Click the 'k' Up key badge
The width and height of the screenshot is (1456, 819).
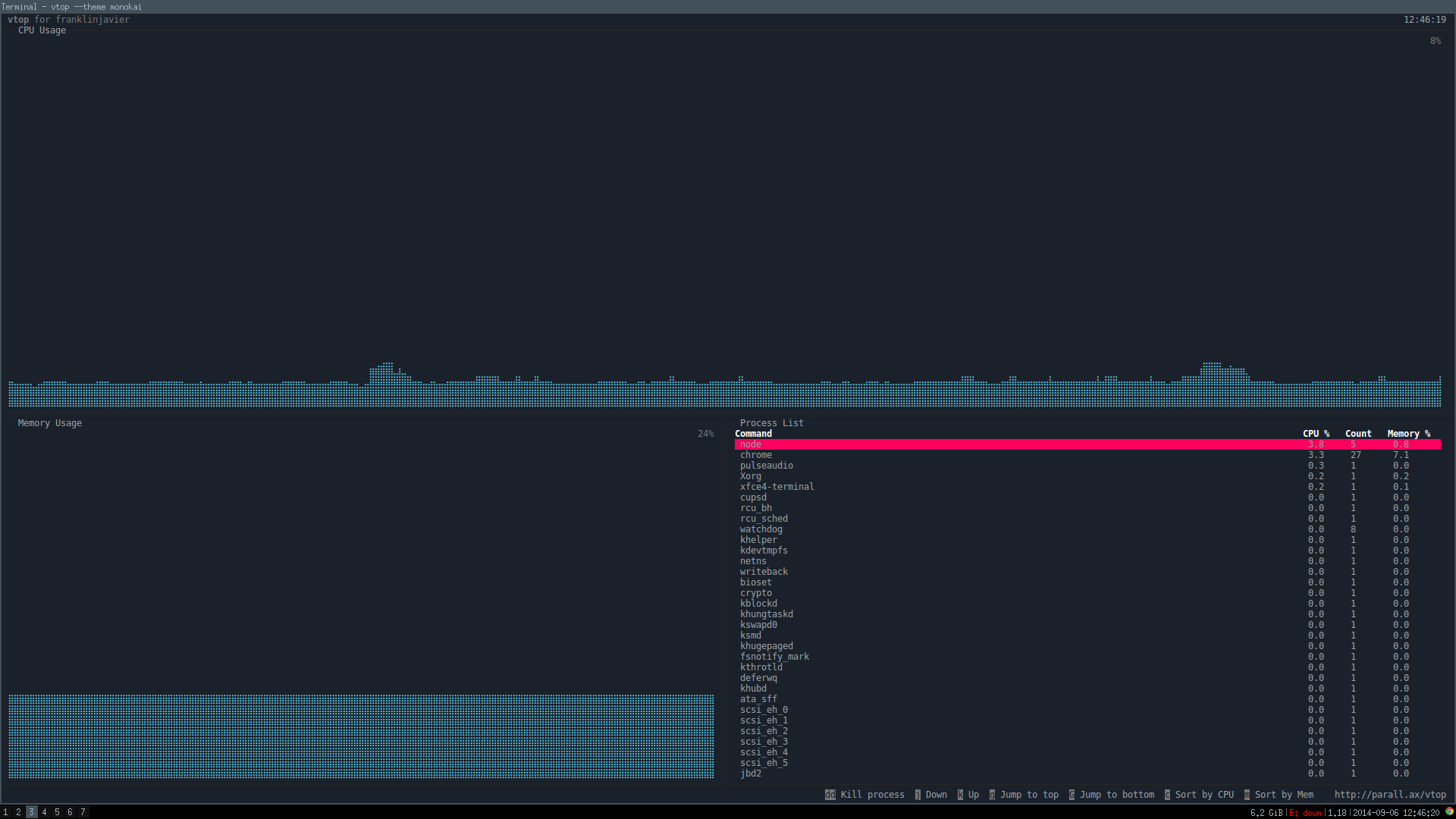click(x=960, y=795)
